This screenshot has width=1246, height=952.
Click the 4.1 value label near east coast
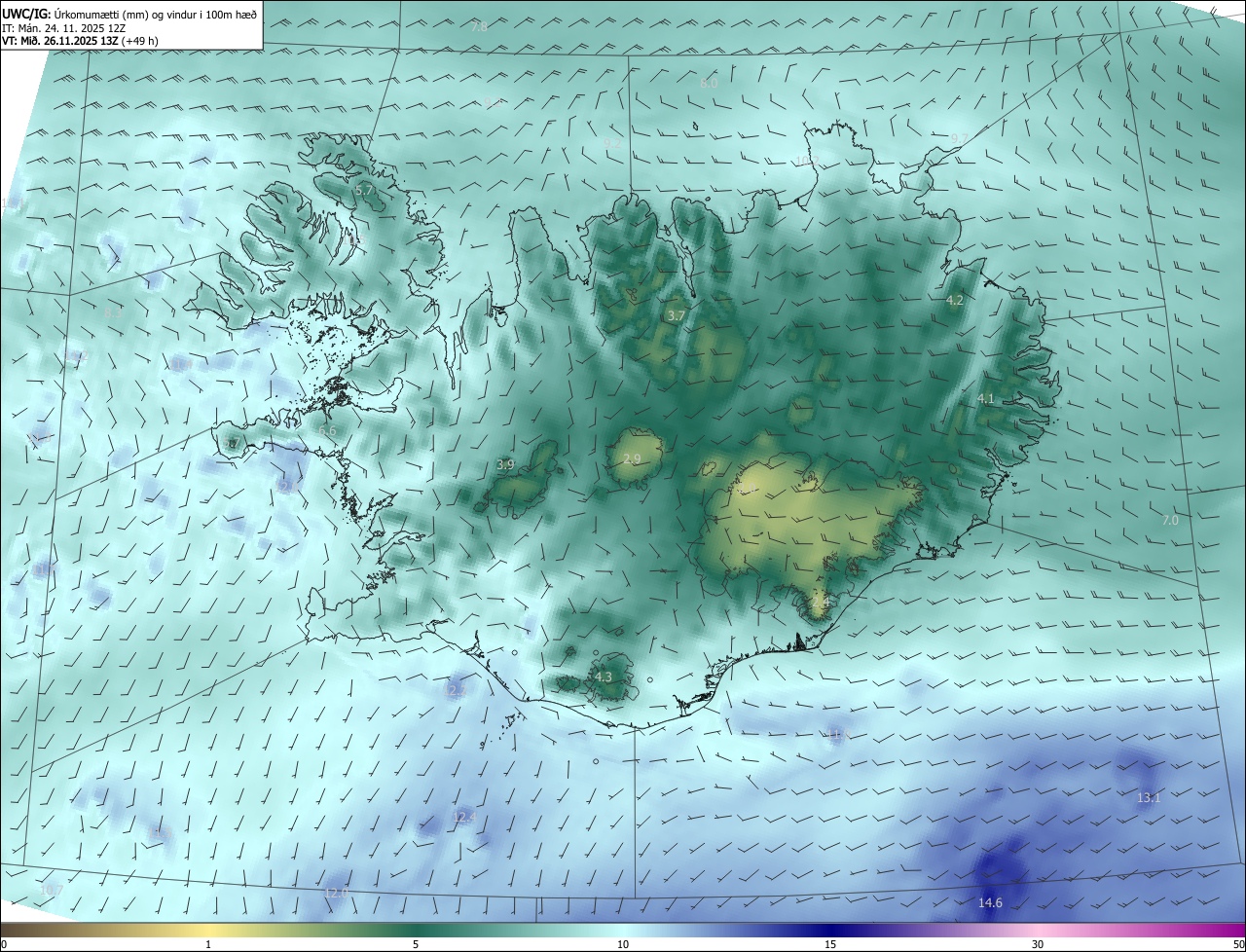(986, 399)
